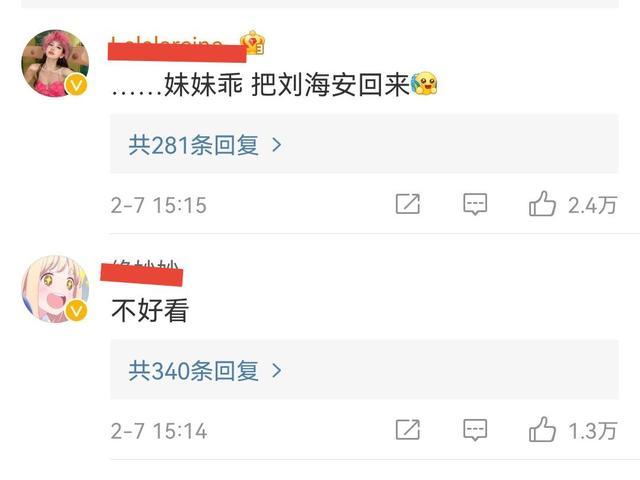Viewport: 640px width, 480px height.
Task: Tap reply icon on the 15:15 comment
Action: coord(475,204)
